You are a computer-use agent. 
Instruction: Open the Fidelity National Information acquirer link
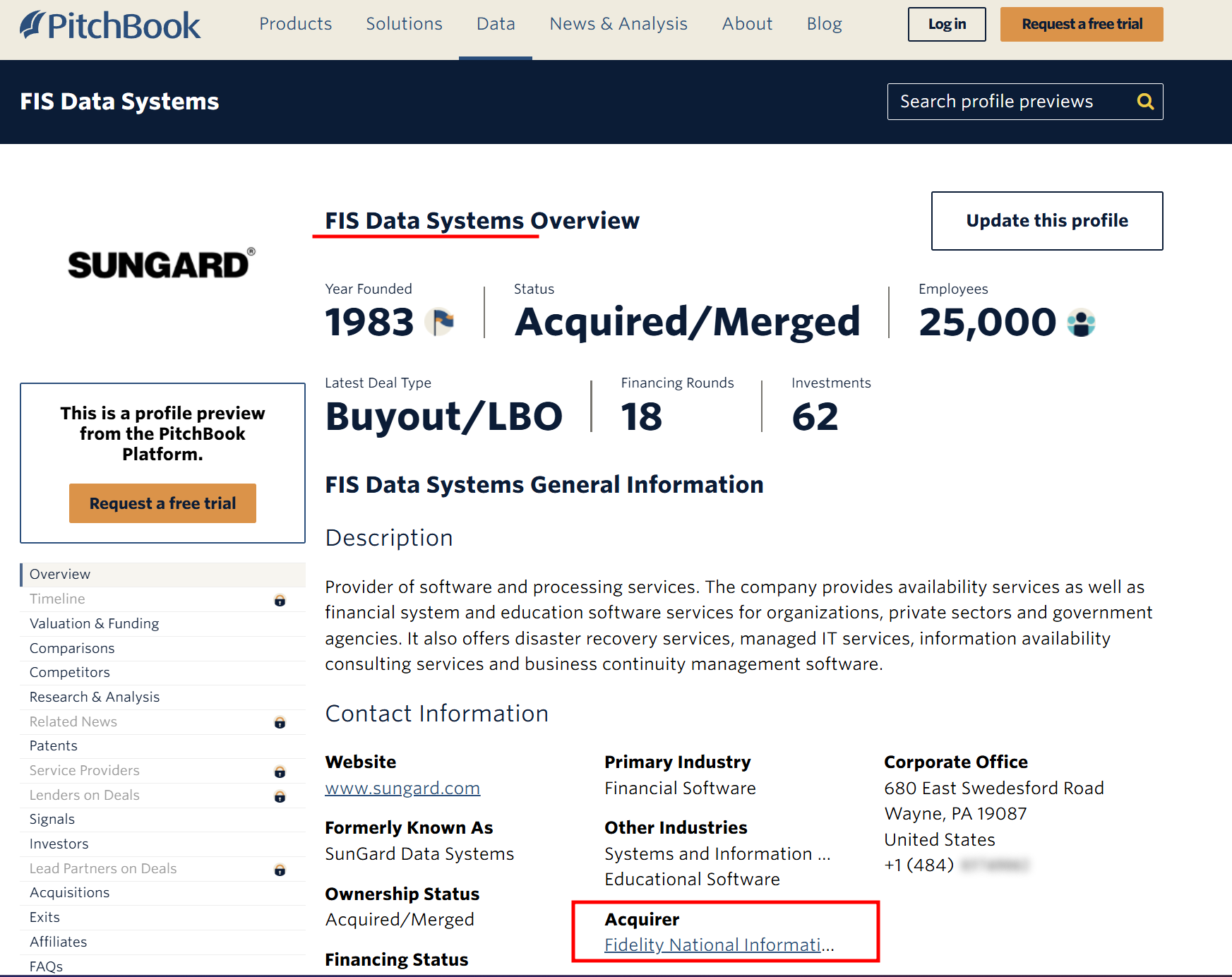(x=719, y=945)
